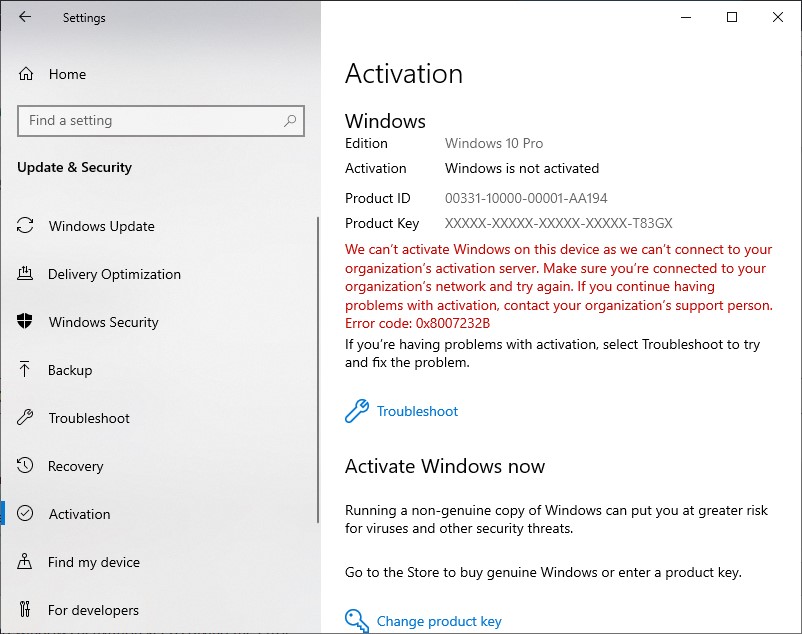802x634 pixels.
Task: Click the key icon beside Change product key
Action: pos(357,621)
